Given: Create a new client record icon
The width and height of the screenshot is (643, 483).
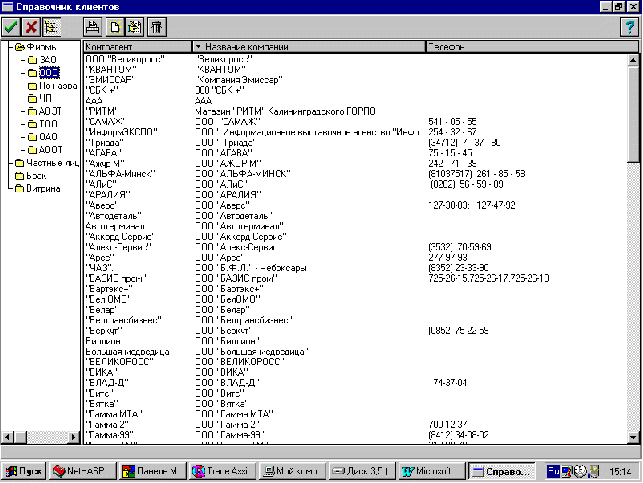Looking at the screenshot, I should pyautogui.click(x=114, y=27).
